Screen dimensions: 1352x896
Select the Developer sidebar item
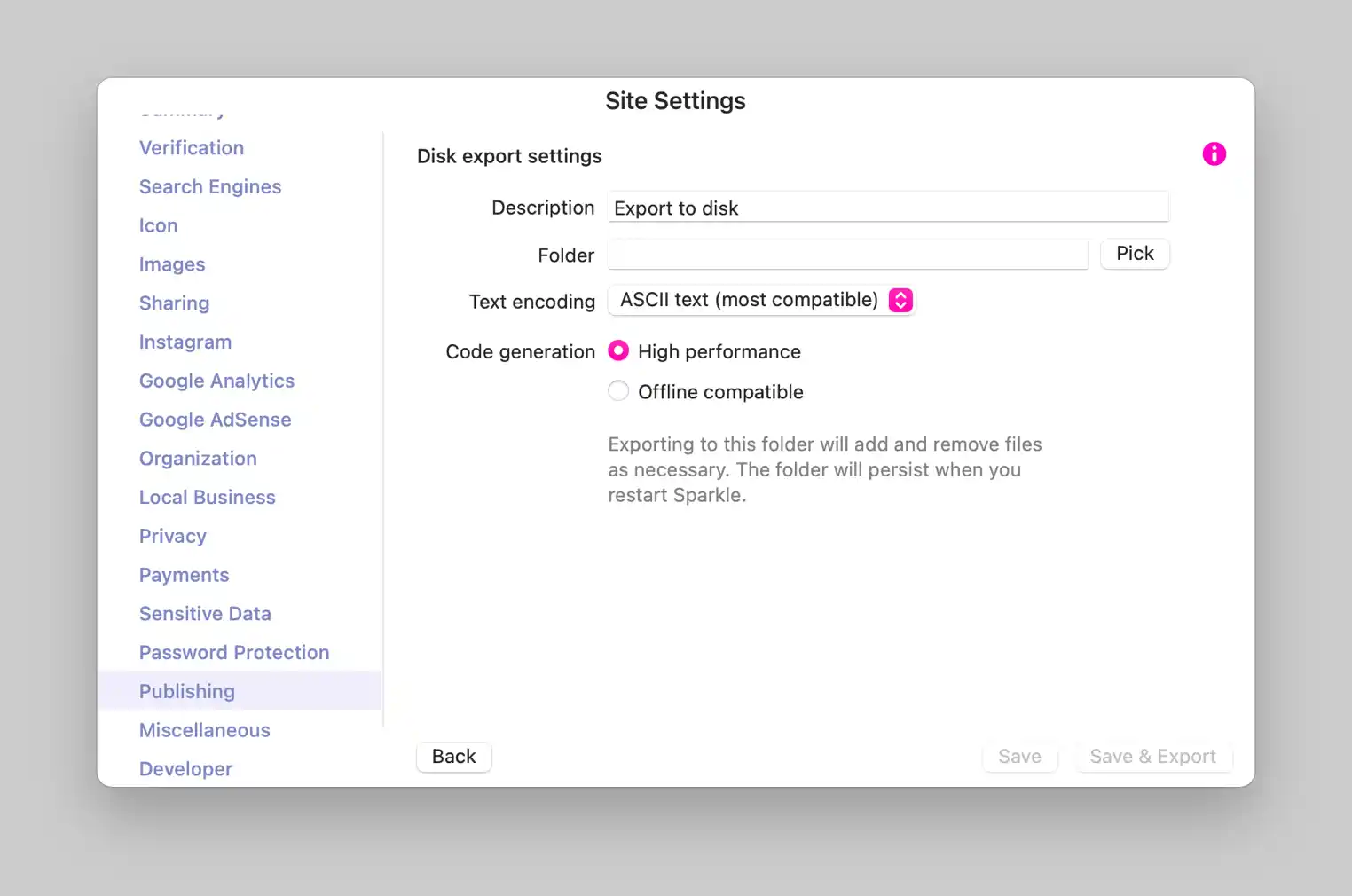click(186, 769)
